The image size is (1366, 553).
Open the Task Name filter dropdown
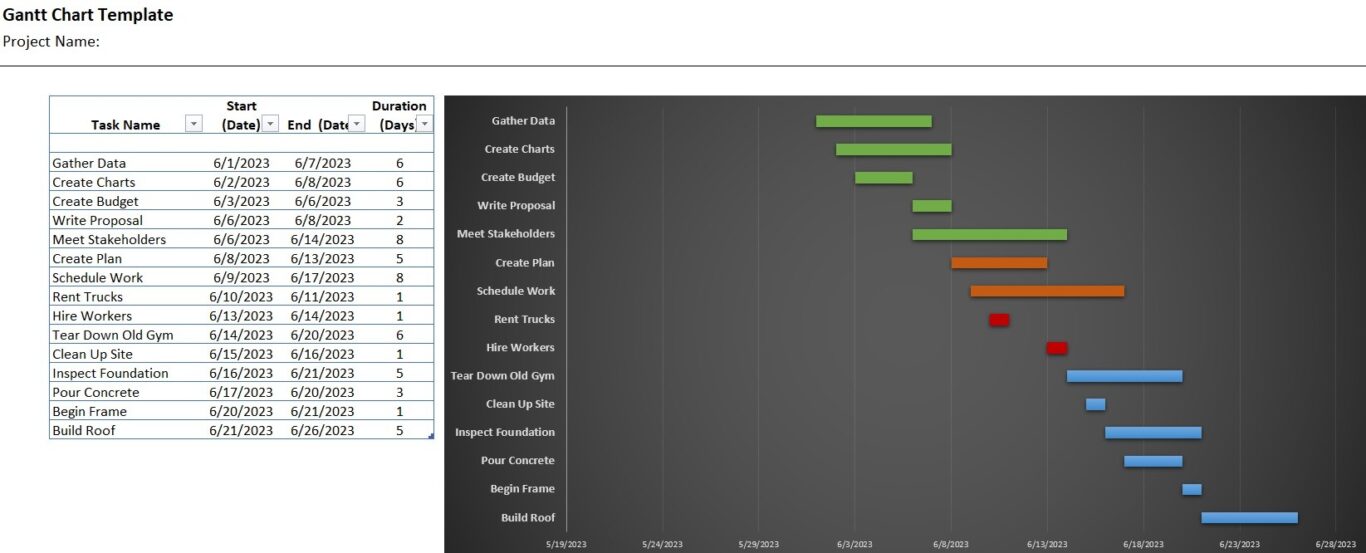coord(194,124)
